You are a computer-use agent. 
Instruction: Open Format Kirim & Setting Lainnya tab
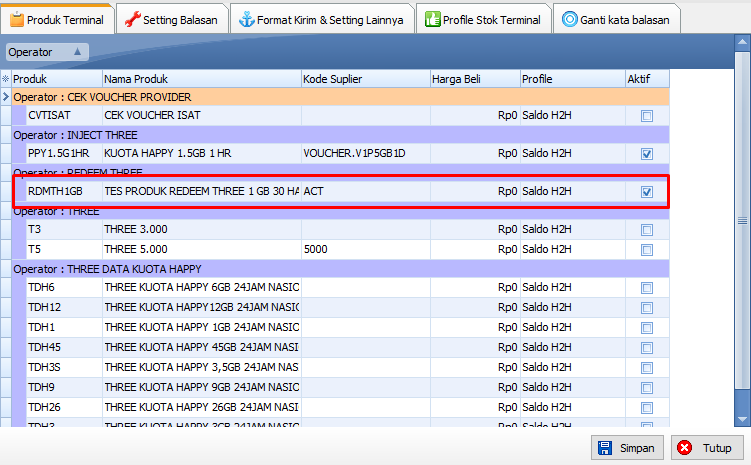coord(321,20)
